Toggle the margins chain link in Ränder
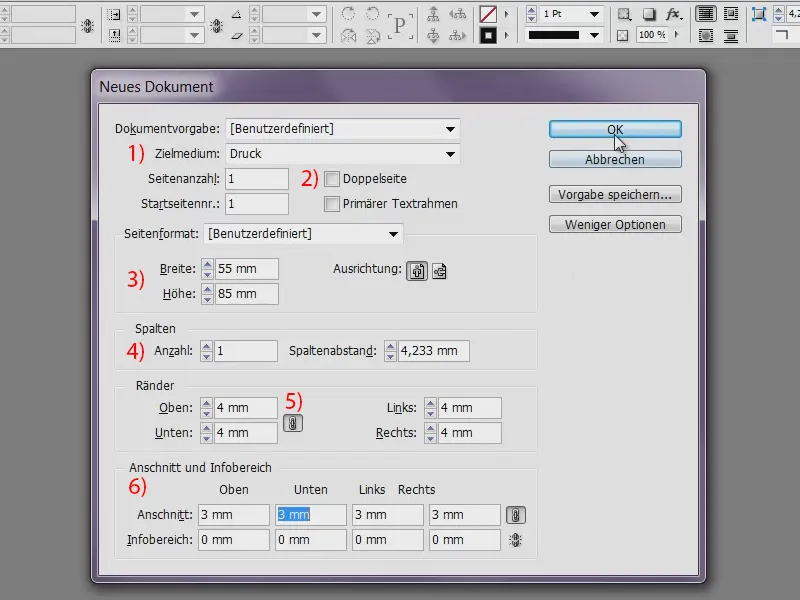 (293, 423)
